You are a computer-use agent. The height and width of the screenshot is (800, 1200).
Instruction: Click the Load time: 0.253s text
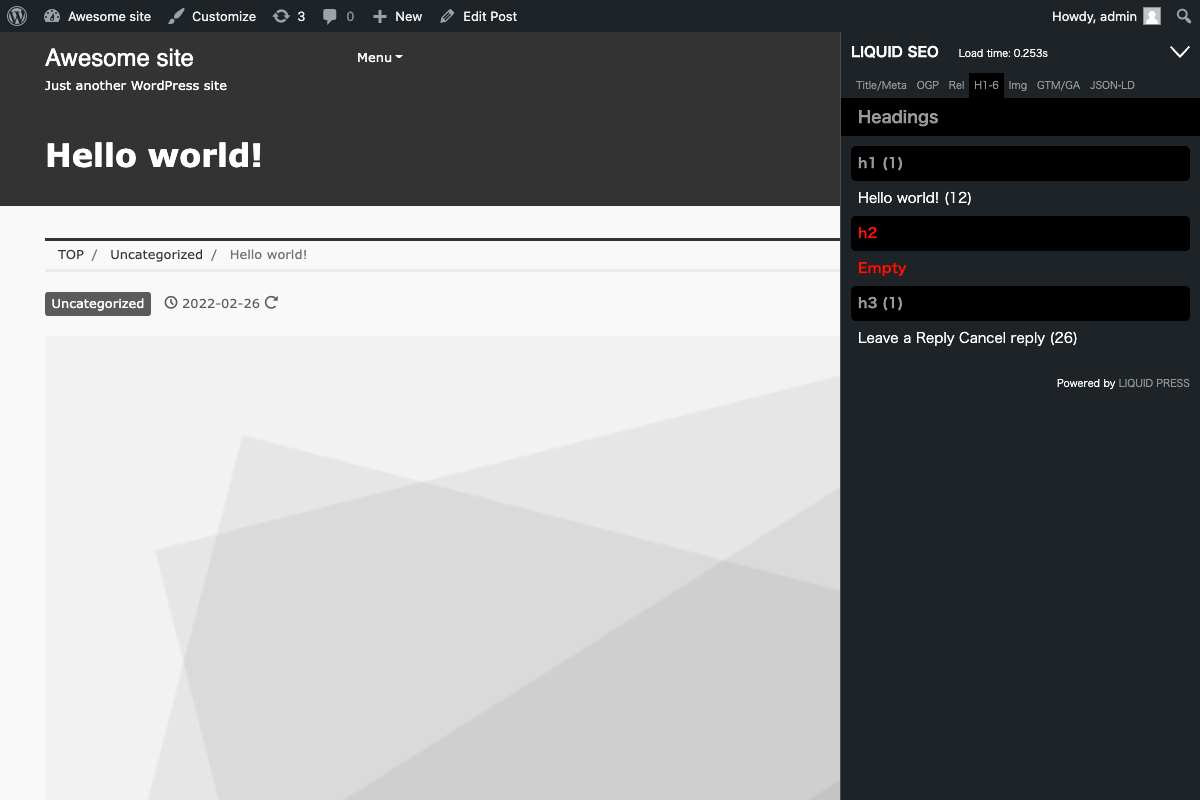[1003, 53]
